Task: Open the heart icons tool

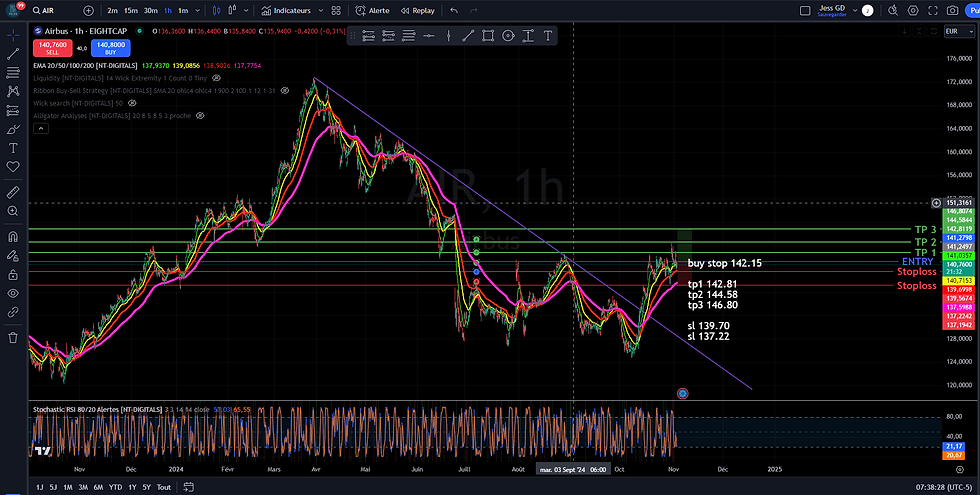Action: (x=12, y=167)
